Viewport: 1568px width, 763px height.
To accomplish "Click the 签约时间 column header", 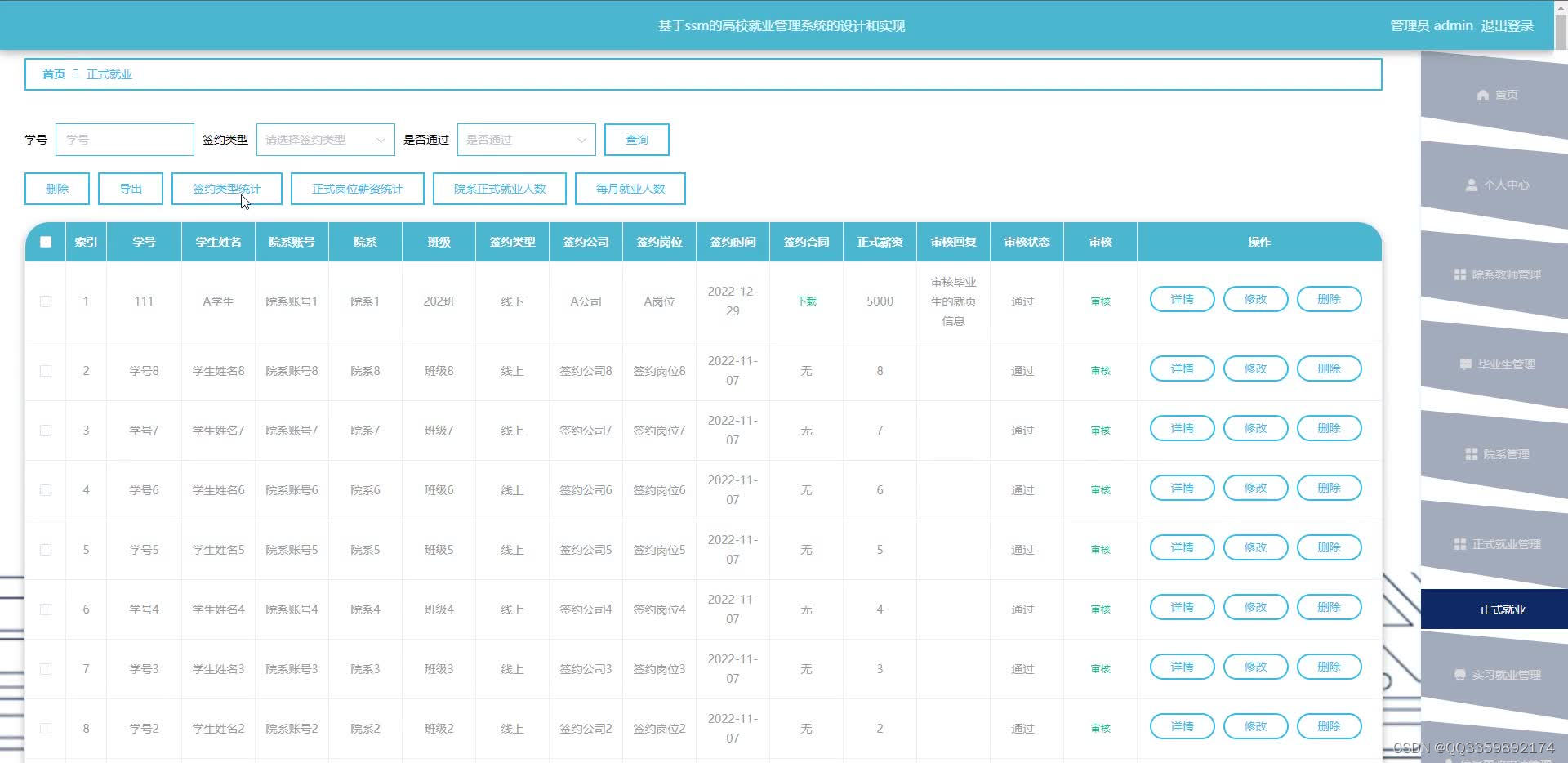I will coord(733,242).
